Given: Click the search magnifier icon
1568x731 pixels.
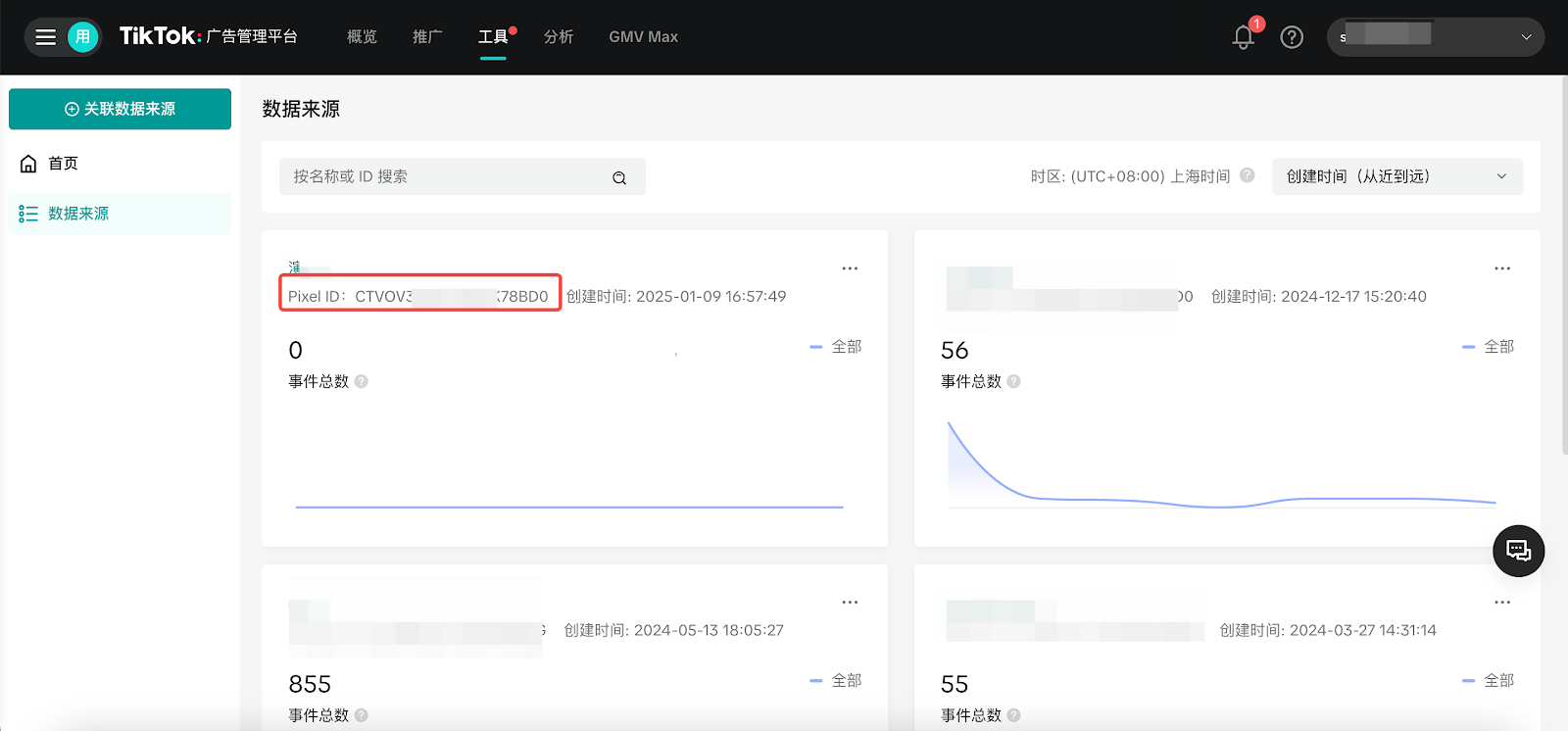Looking at the screenshot, I should (619, 177).
